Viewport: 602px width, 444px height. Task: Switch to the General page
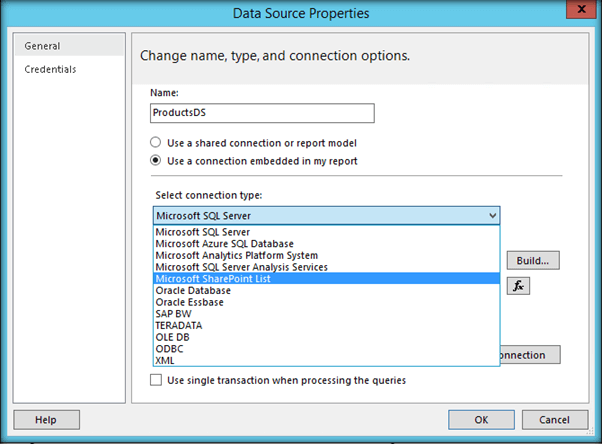click(x=43, y=46)
